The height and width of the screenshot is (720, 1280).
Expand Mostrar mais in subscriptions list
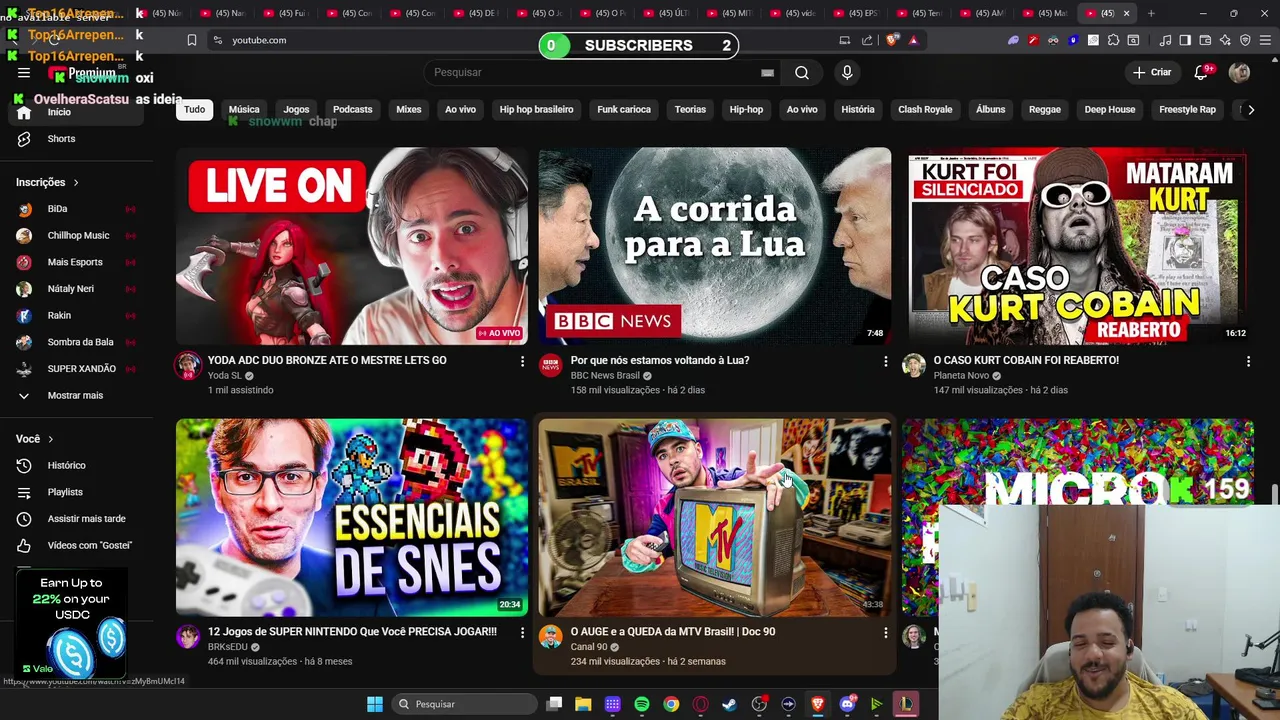77,395
